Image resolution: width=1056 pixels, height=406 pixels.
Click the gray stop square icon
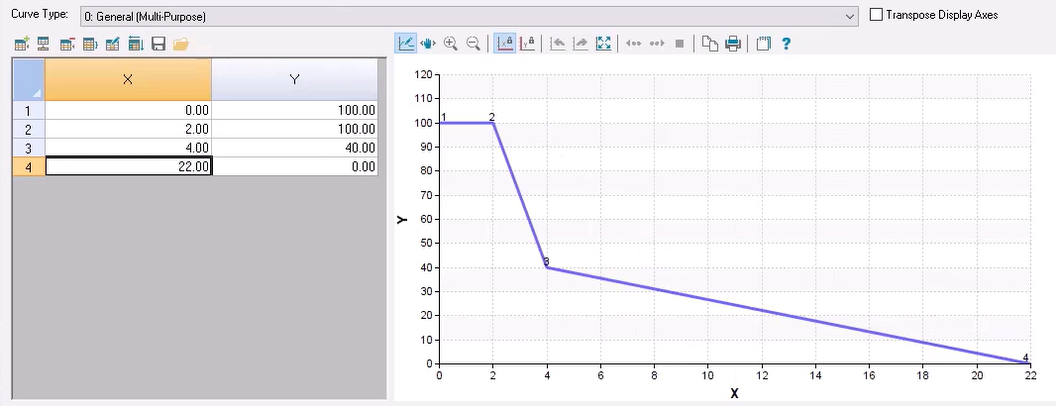pyautogui.click(x=680, y=44)
